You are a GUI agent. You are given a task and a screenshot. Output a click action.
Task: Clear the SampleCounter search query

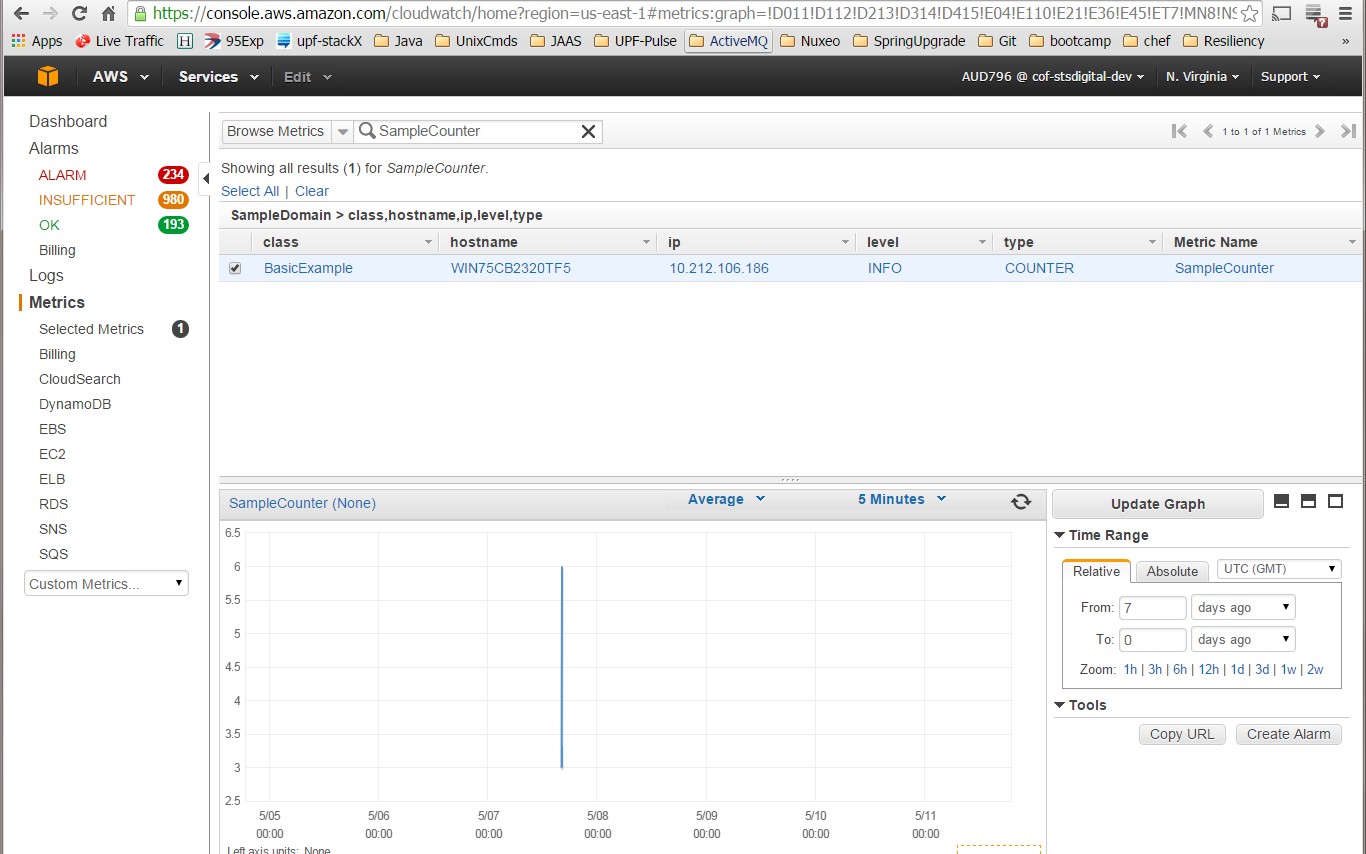pos(588,131)
